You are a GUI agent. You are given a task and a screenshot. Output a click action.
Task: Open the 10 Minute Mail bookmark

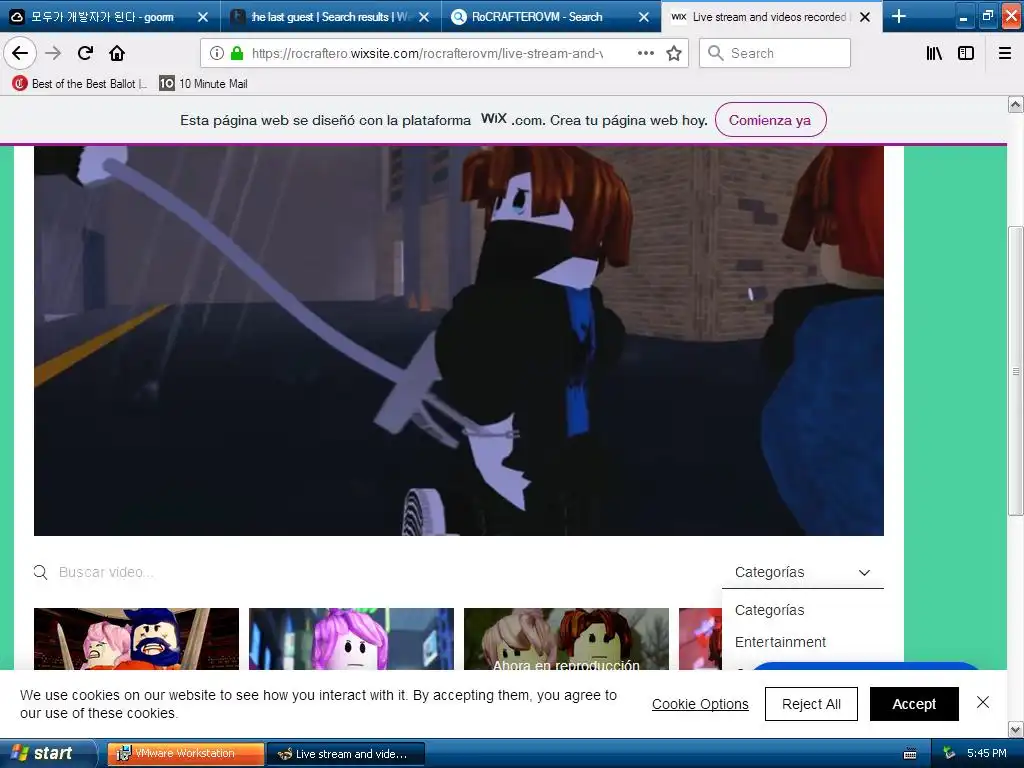(204, 84)
